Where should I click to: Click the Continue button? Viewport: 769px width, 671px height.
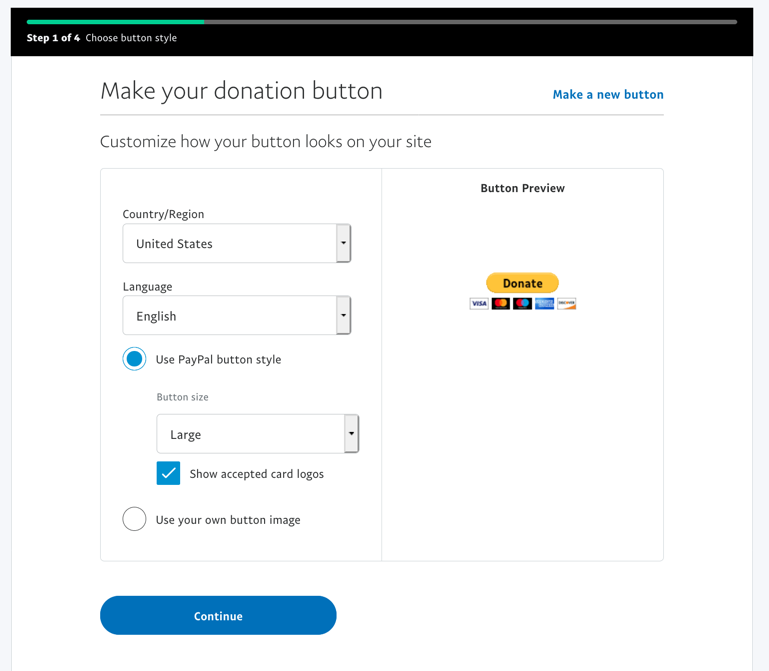coord(218,616)
